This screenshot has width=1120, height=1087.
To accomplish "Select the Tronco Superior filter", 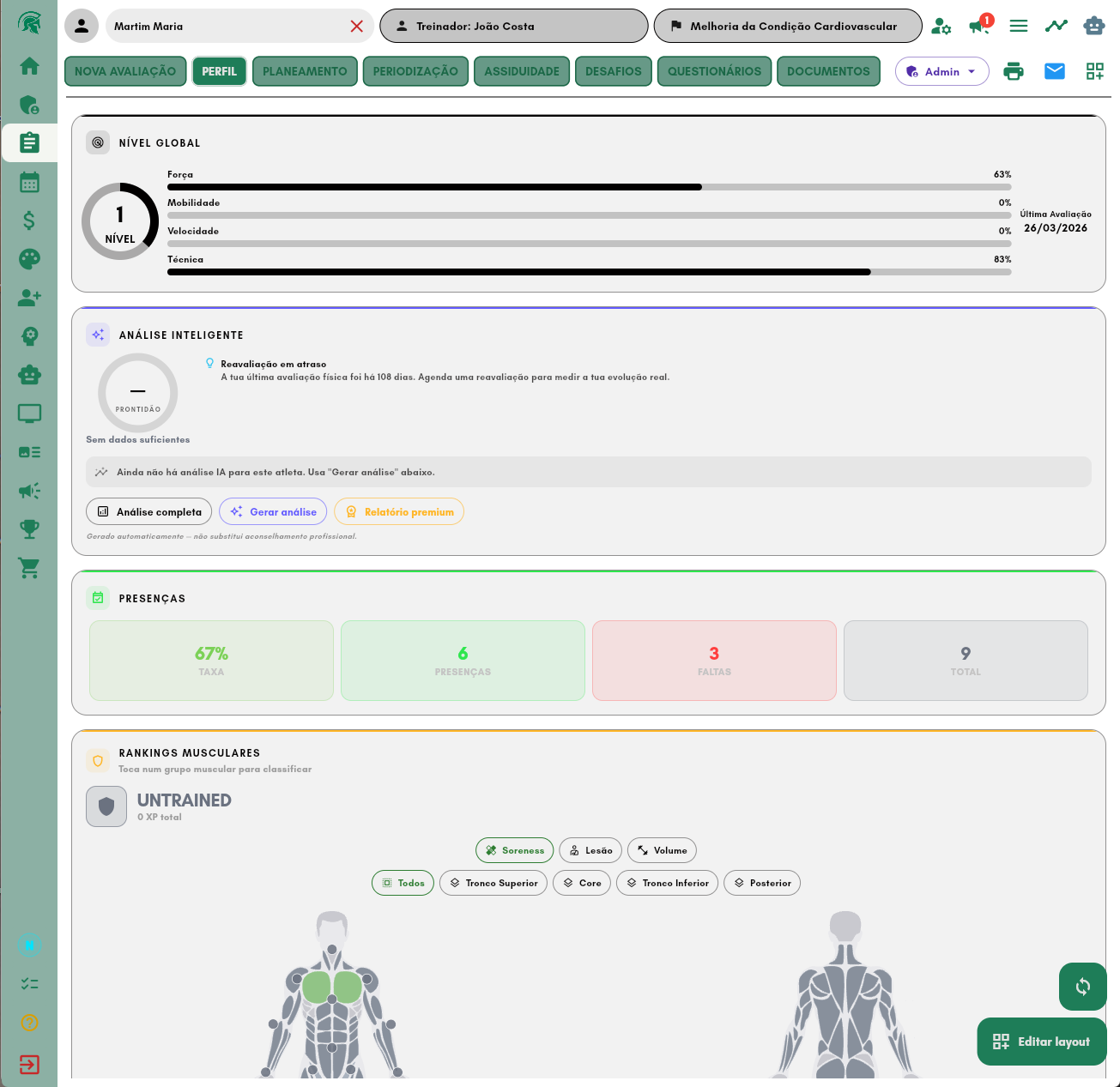I will point(493,883).
